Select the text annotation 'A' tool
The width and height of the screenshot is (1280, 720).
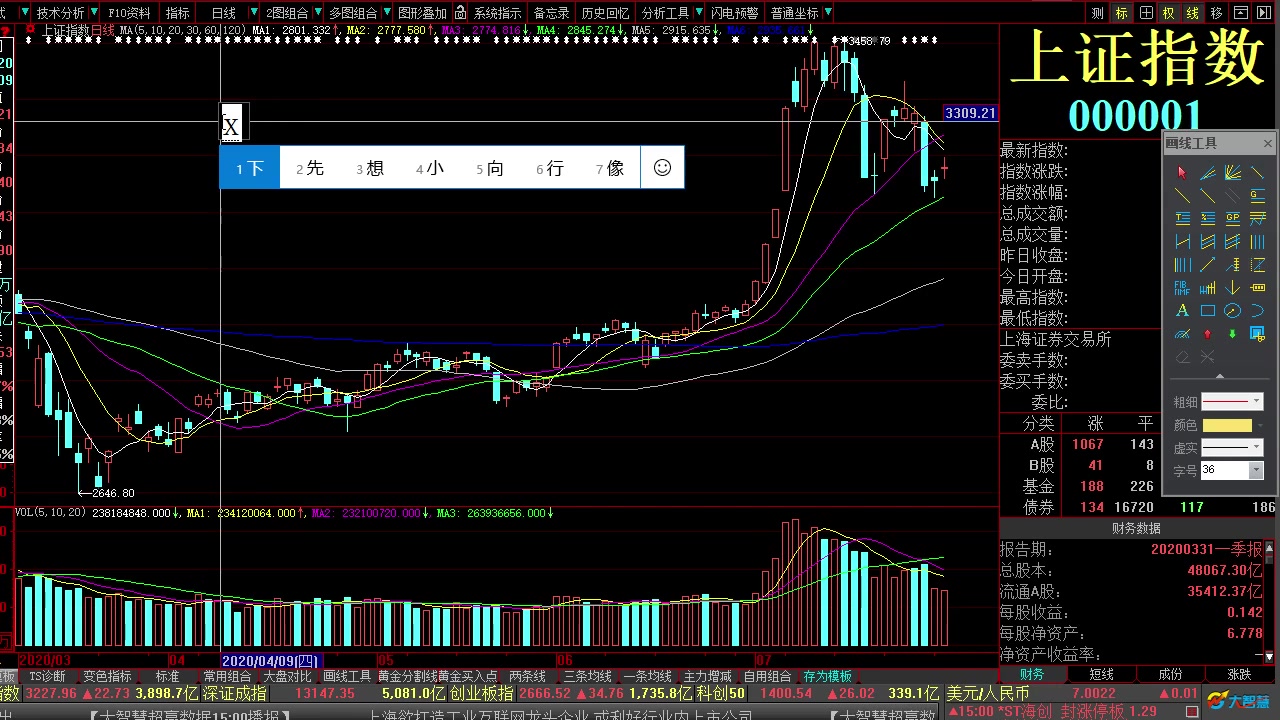tap(1182, 310)
